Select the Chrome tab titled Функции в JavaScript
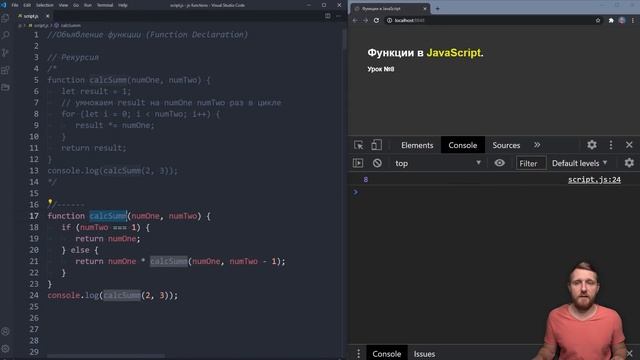640x360 pixels. [390, 9]
